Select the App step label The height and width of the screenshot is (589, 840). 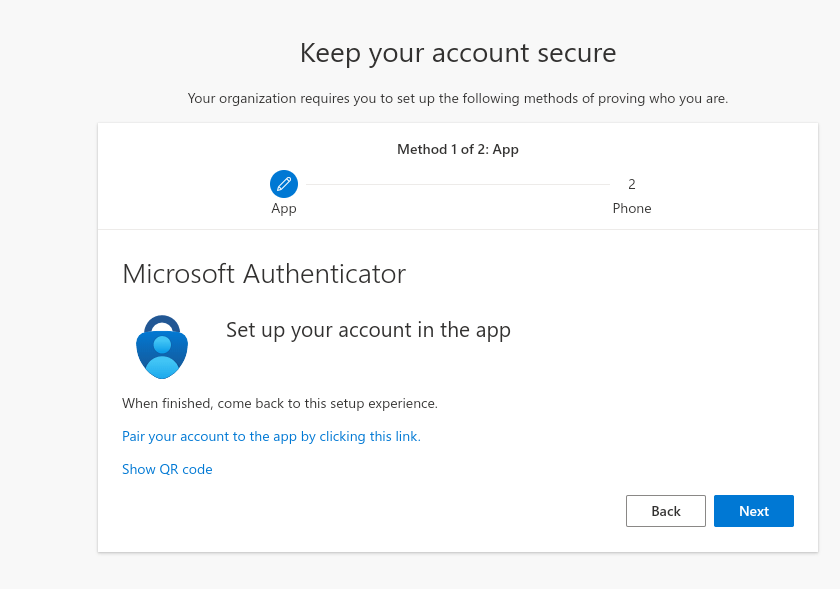pyautogui.click(x=284, y=208)
